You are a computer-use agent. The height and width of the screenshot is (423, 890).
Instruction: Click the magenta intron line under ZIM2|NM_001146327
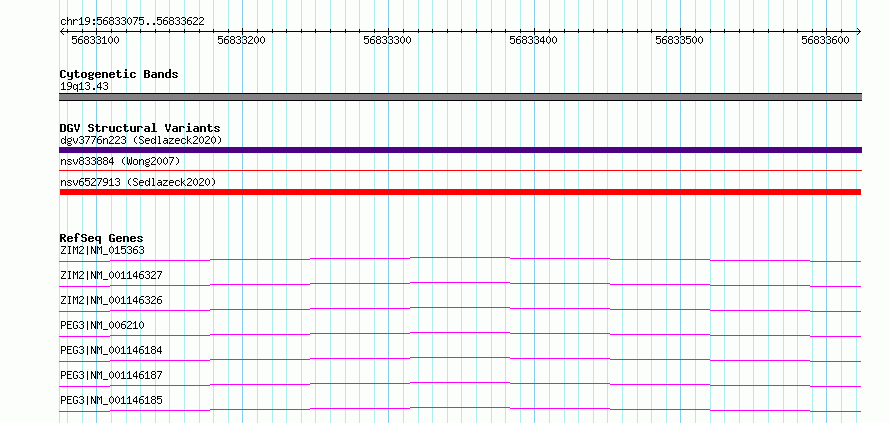click(x=460, y=283)
